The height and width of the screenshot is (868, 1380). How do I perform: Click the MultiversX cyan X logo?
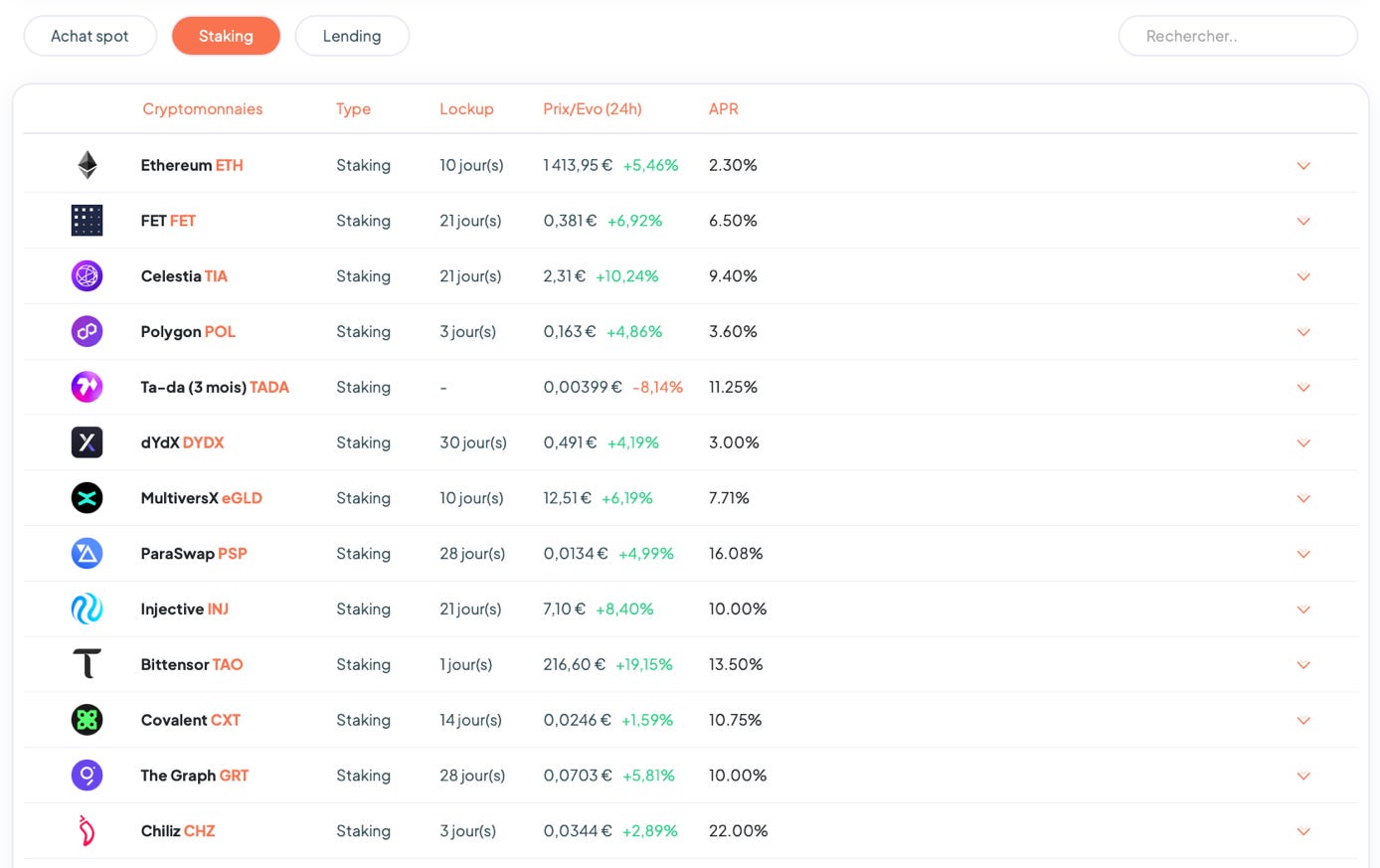click(x=87, y=498)
